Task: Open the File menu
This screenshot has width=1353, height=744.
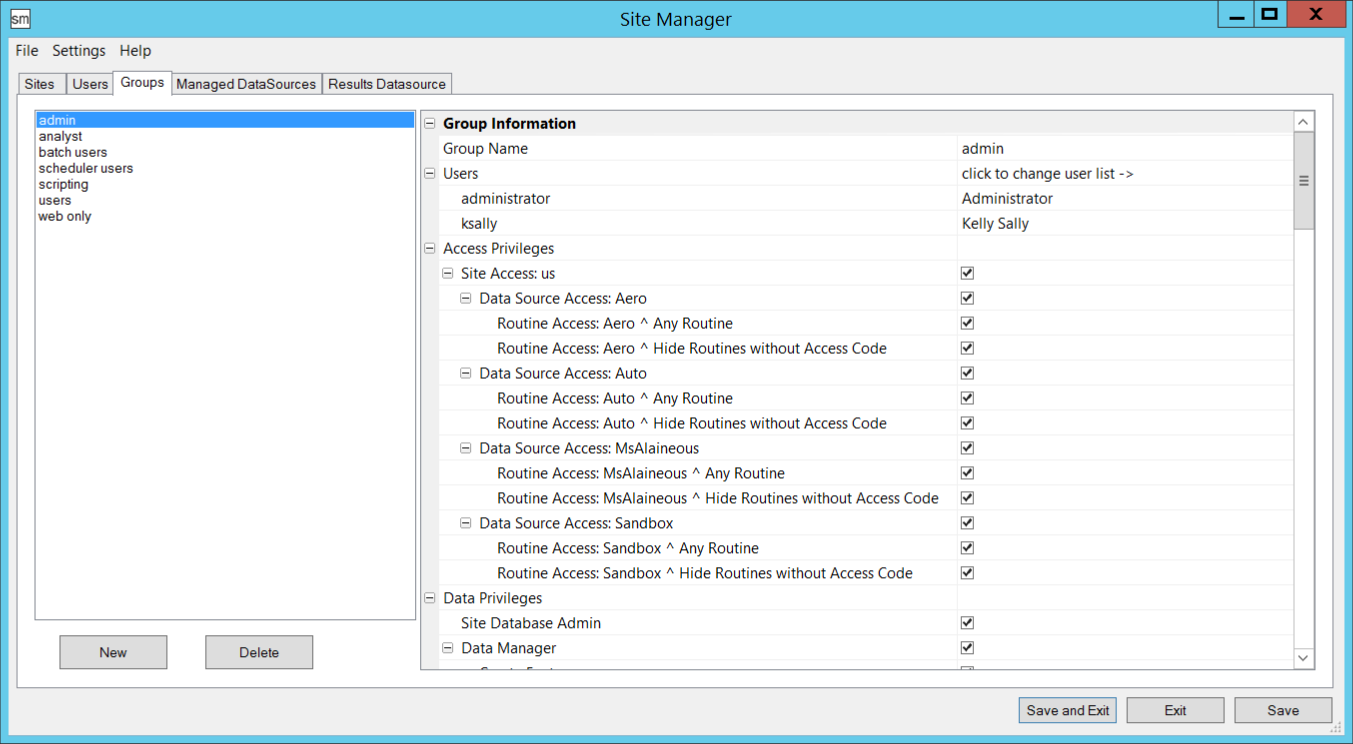Action: click(x=27, y=51)
